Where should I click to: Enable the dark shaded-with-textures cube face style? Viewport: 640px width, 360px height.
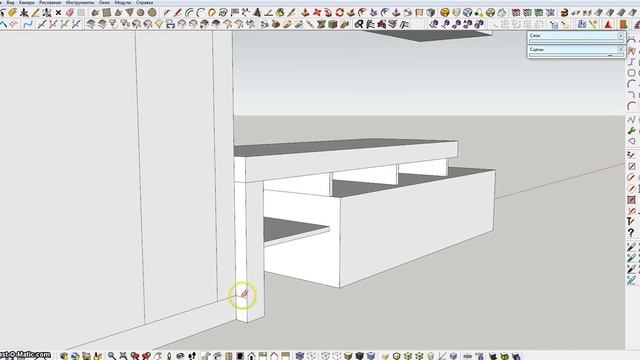[360, 356]
